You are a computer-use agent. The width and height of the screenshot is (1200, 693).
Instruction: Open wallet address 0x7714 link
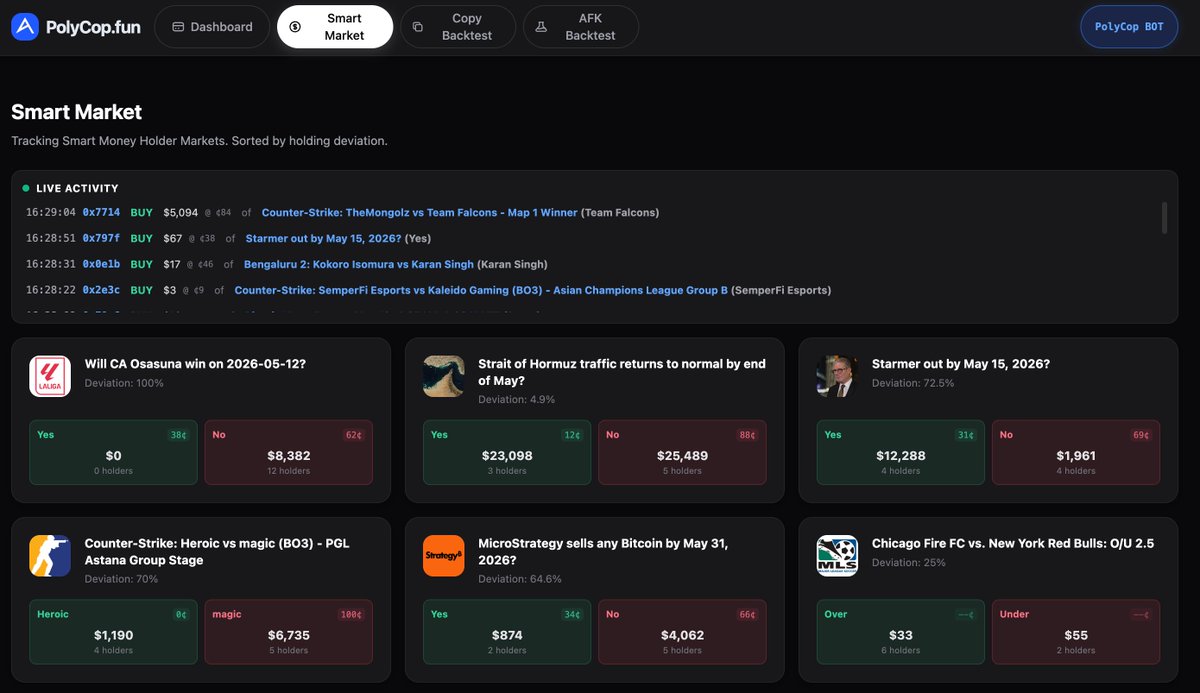[x=101, y=212]
